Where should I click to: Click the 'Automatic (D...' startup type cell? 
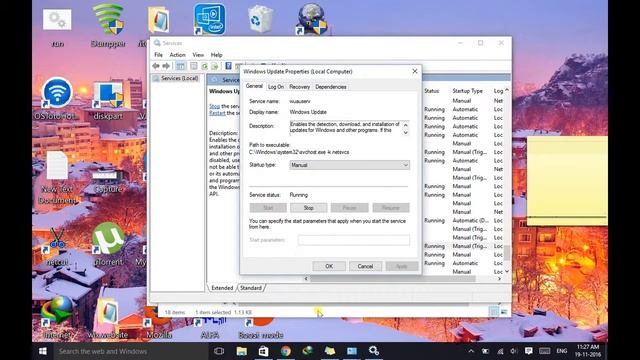pyautogui.click(x=471, y=220)
